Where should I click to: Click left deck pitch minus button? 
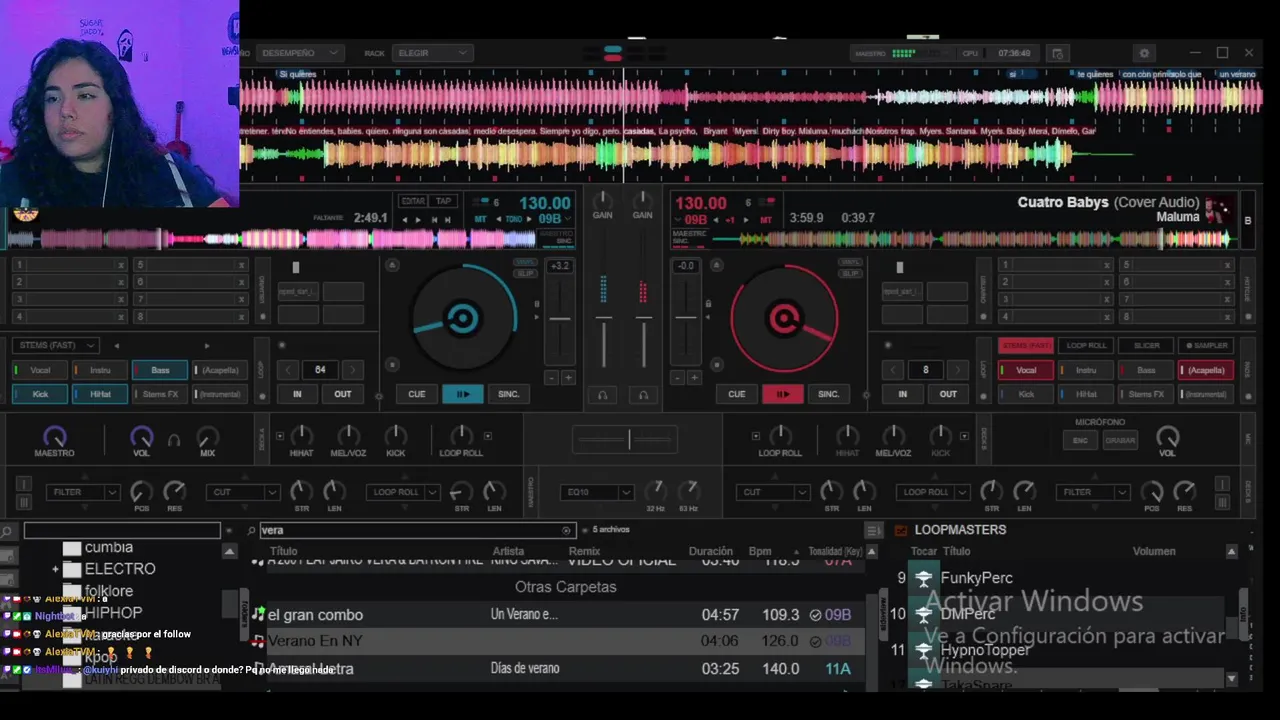[x=551, y=378]
